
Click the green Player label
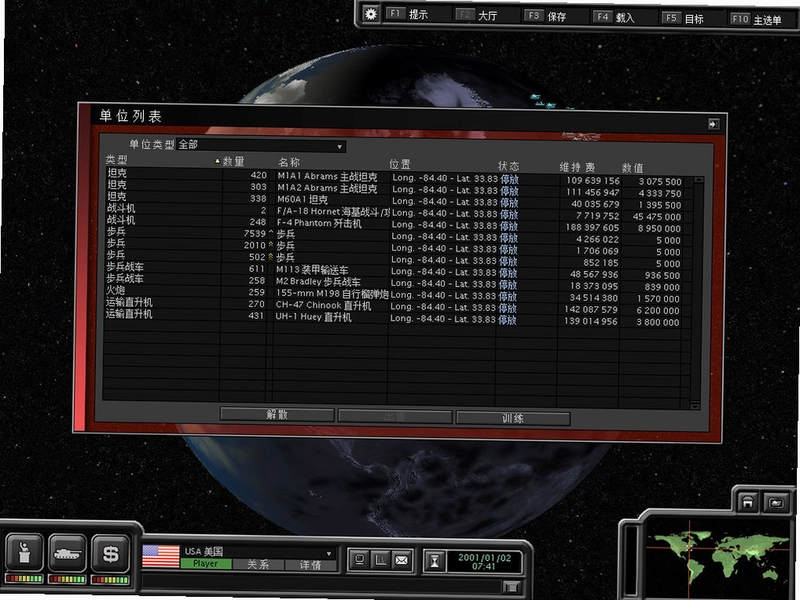click(x=206, y=563)
